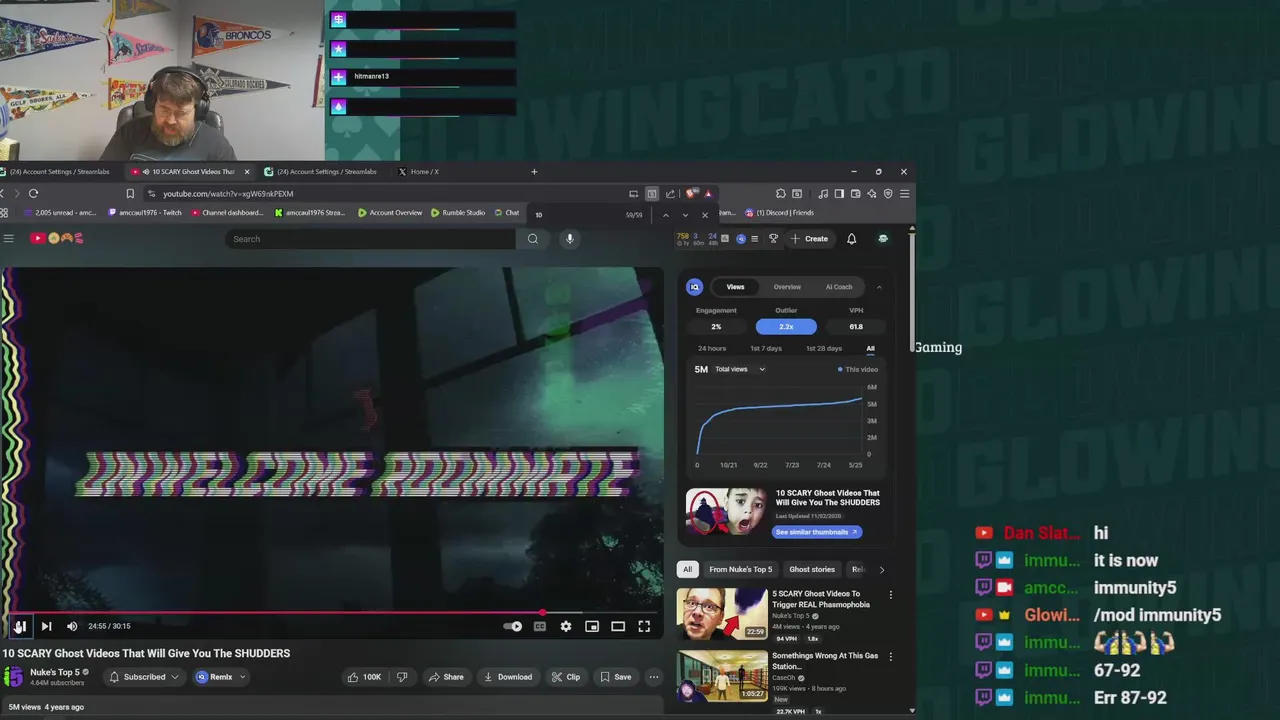Open Nuke's Top 5 channel link
The height and width of the screenshot is (720, 1280).
click(x=55, y=672)
